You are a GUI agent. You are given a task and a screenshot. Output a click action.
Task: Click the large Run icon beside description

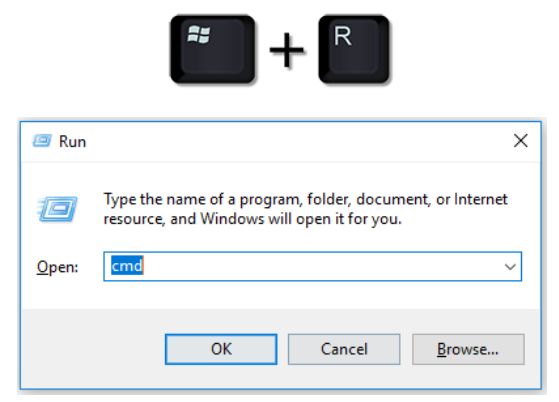57,209
